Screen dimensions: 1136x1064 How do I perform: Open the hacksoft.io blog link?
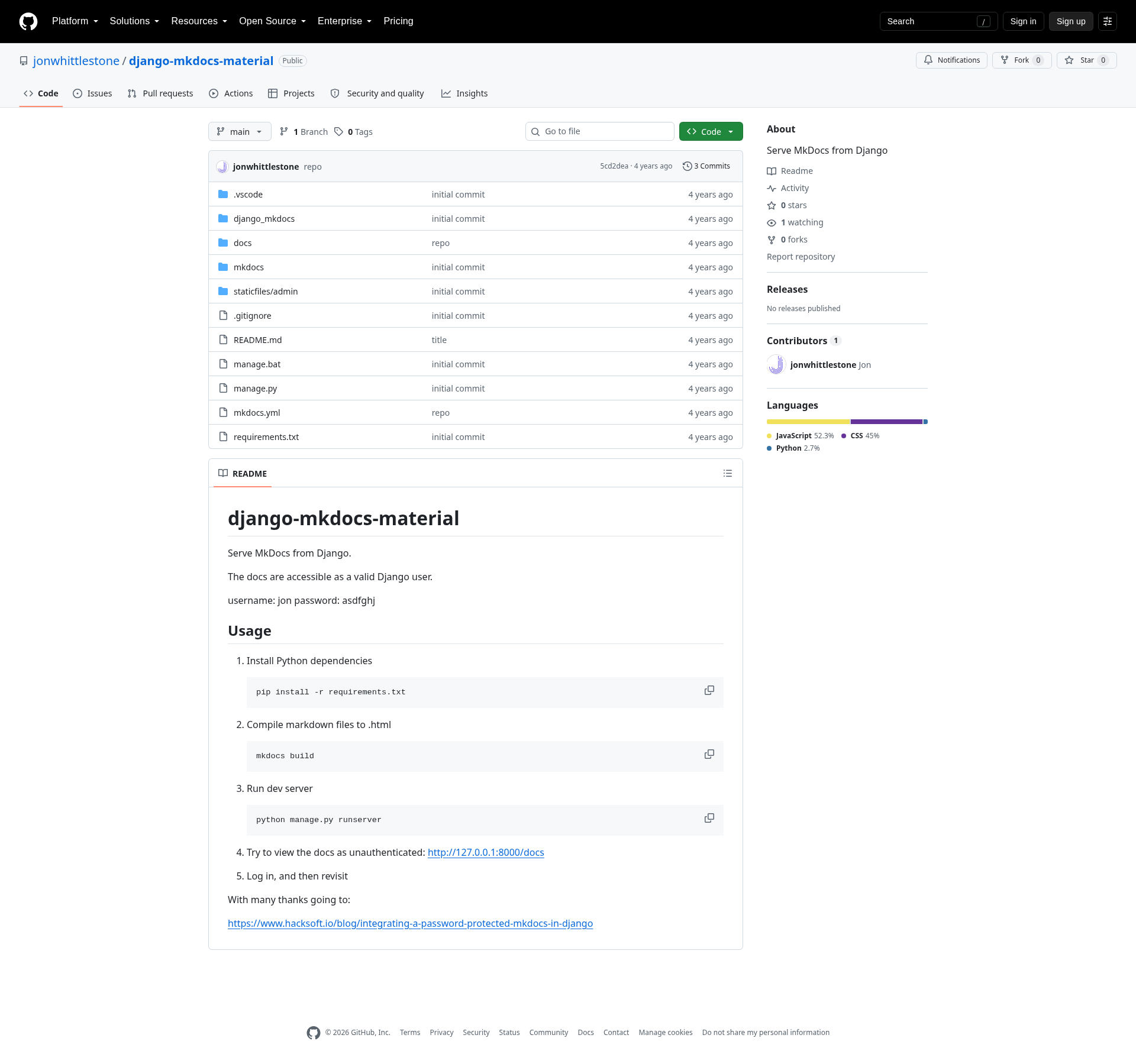pyautogui.click(x=410, y=923)
